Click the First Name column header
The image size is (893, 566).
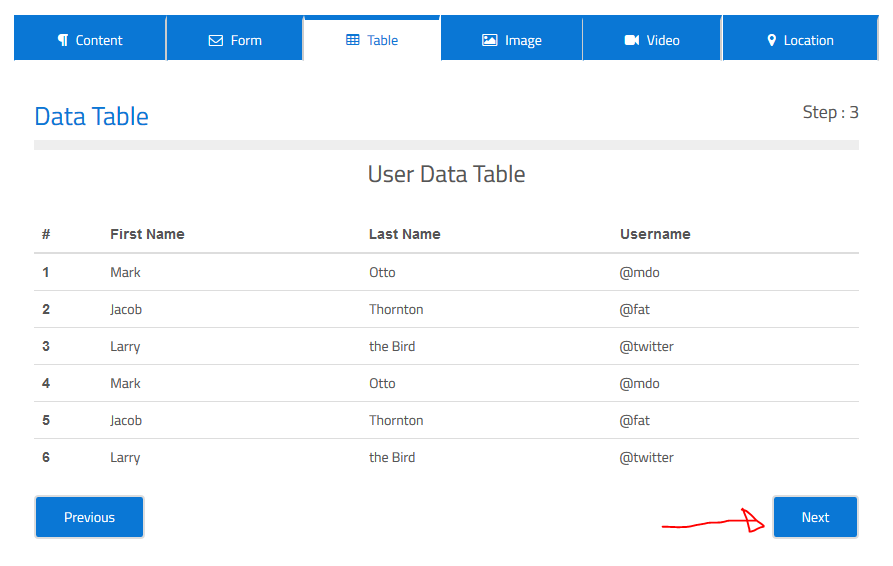(148, 234)
